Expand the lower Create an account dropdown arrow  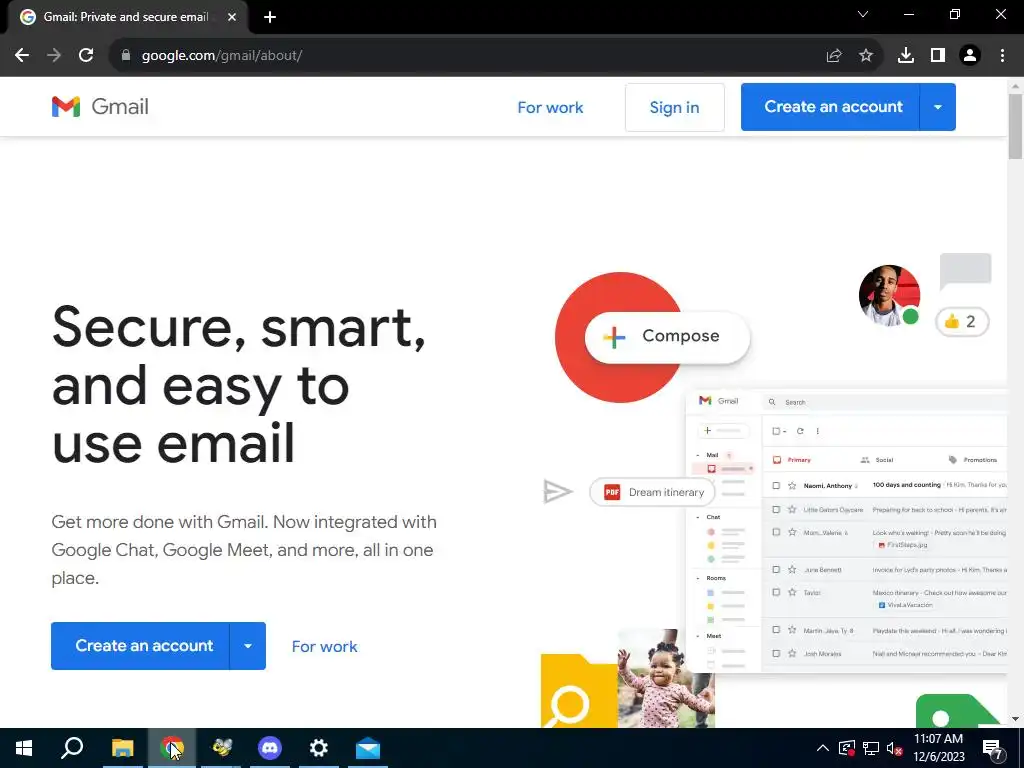[x=248, y=646]
